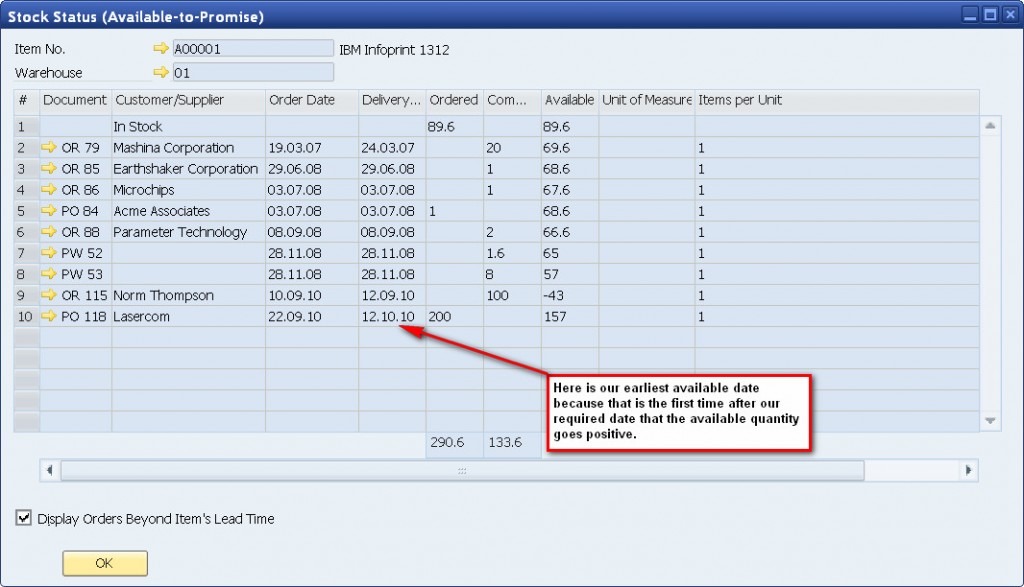Click link arrow for PO 84
1024x587 pixels.
[49, 211]
